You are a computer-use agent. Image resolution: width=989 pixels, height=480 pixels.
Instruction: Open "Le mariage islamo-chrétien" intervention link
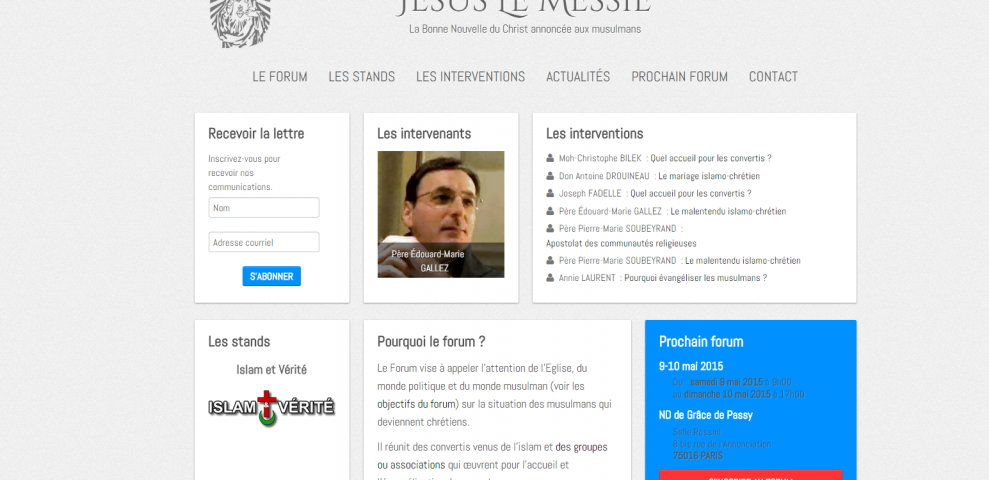click(x=709, y=176)
